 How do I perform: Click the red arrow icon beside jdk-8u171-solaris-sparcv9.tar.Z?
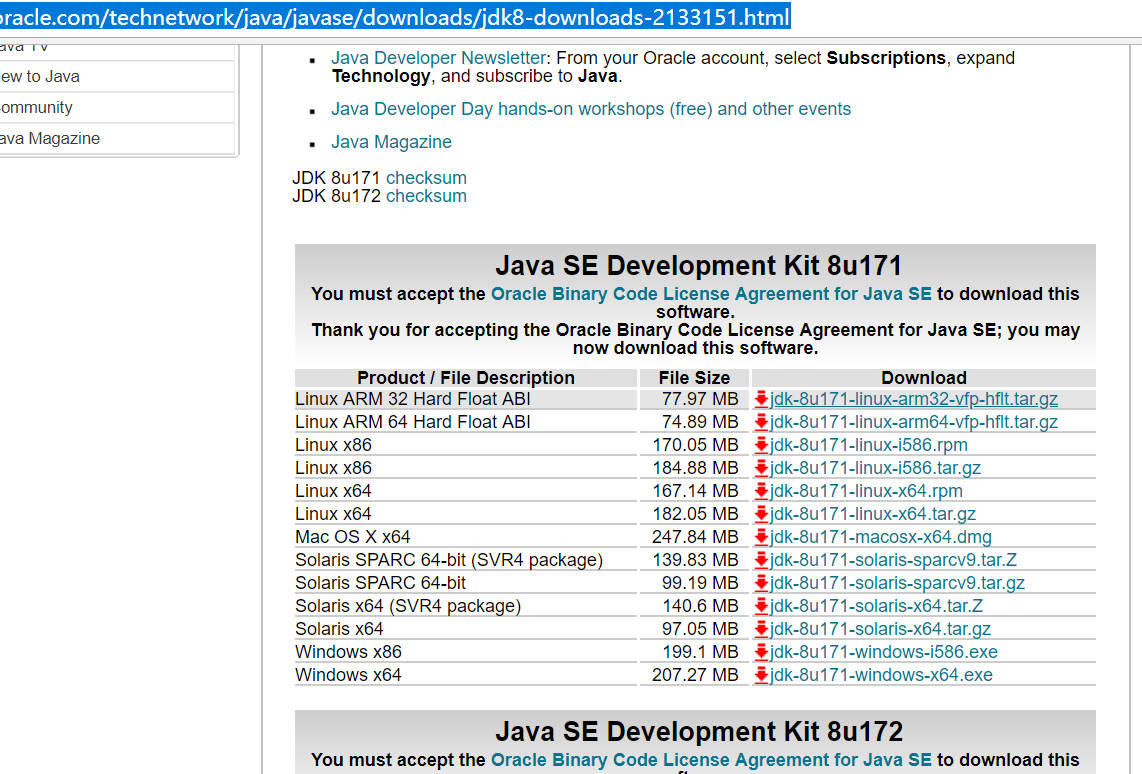761,560
